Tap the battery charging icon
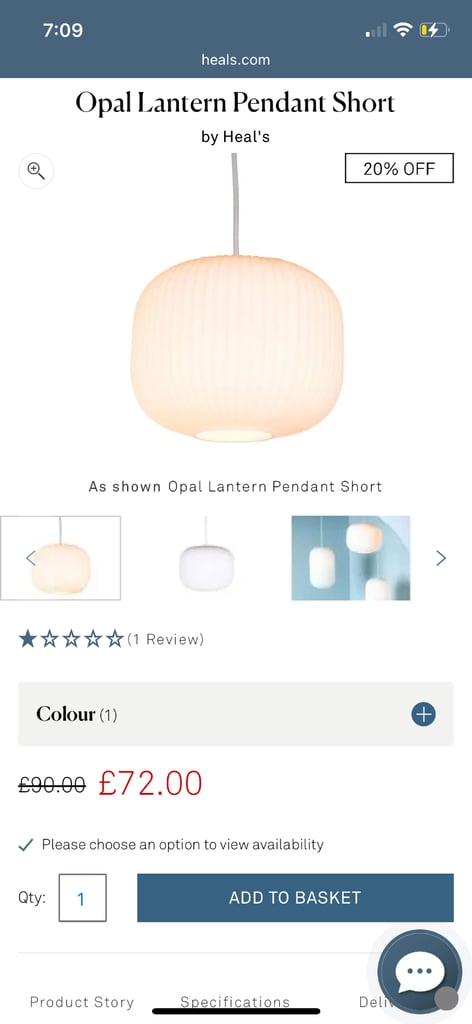 pyautogui.click(x=434, y=29)
